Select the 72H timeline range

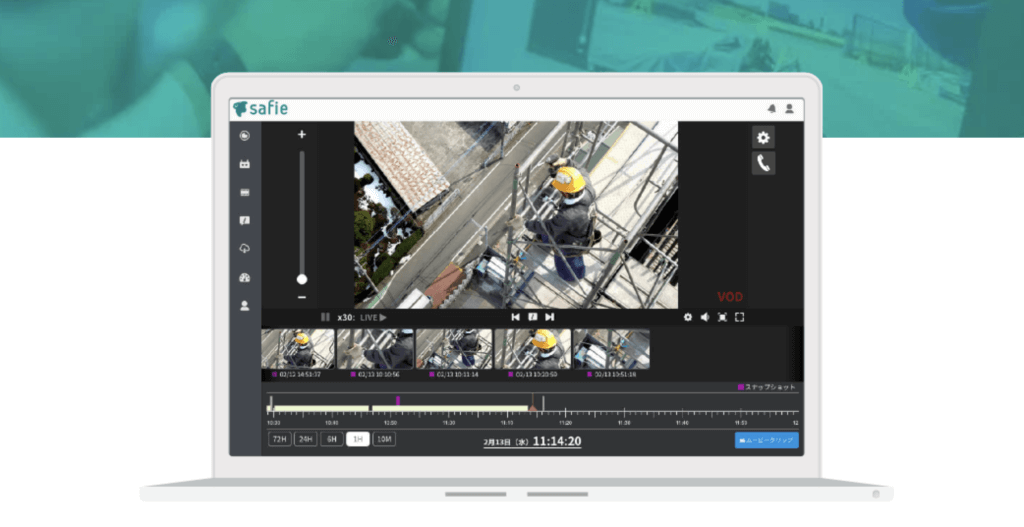pyautogui.click(x=279, y=439)
